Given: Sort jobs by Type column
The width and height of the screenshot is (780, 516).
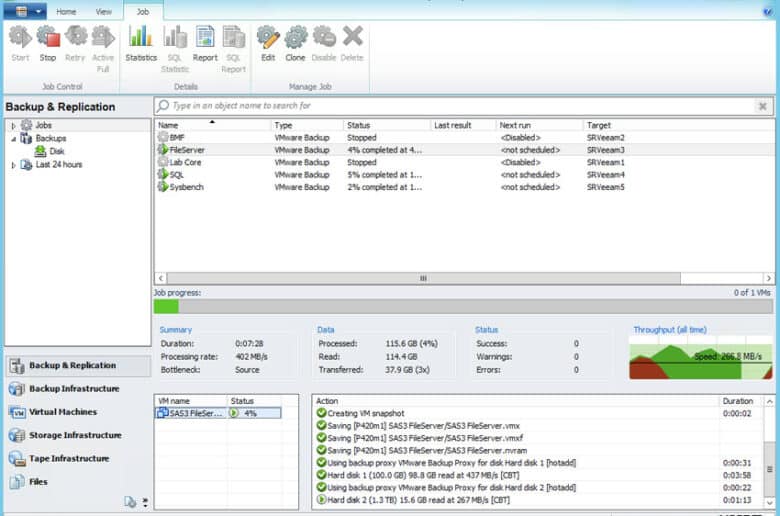Looking at the screenshot, I should tap(307, 125).
